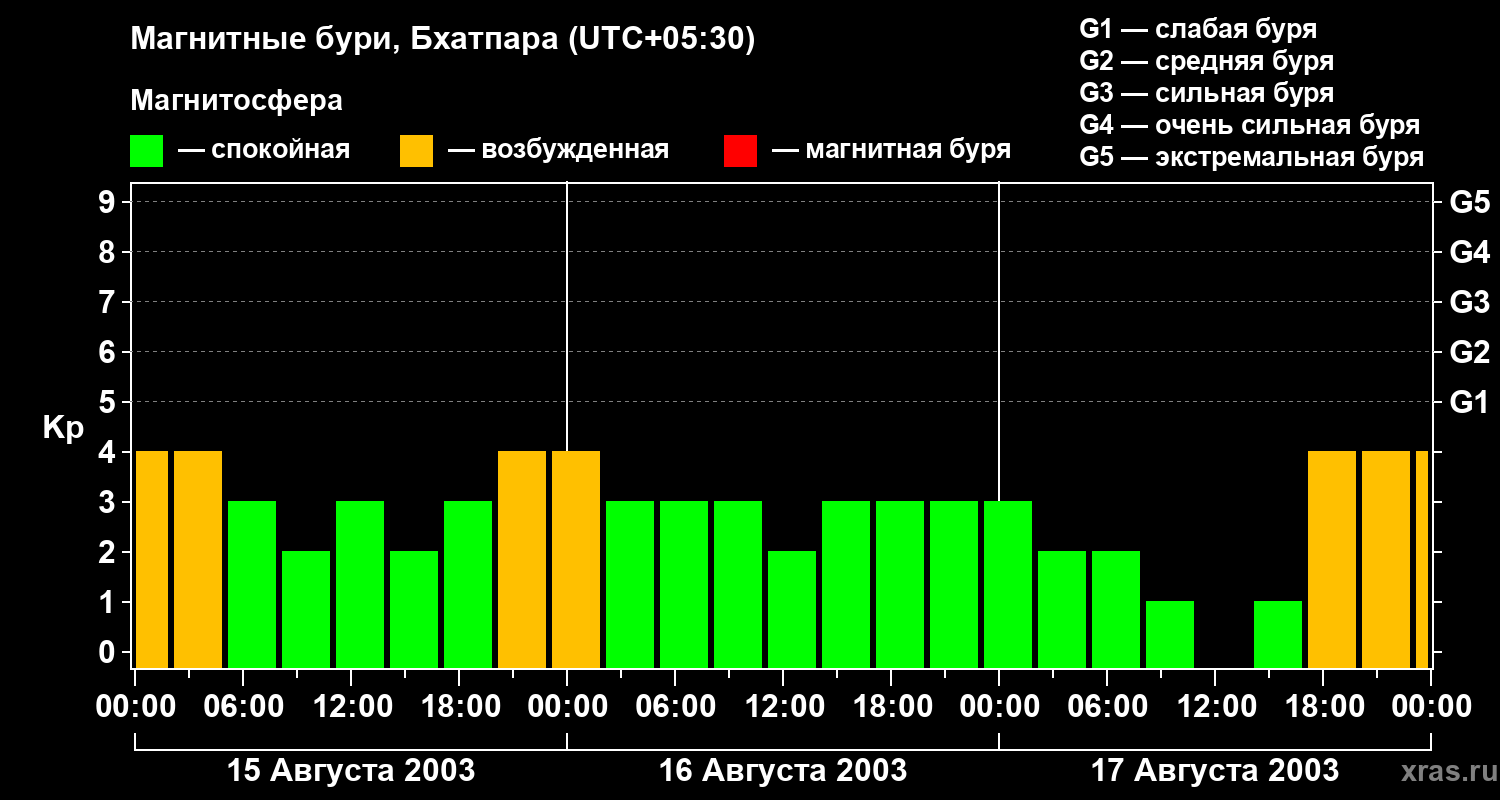The width and height of the screenshot is (1500, 800).
Task: Click the 15 Августа 2003 date label
Action: pos(351,771)
